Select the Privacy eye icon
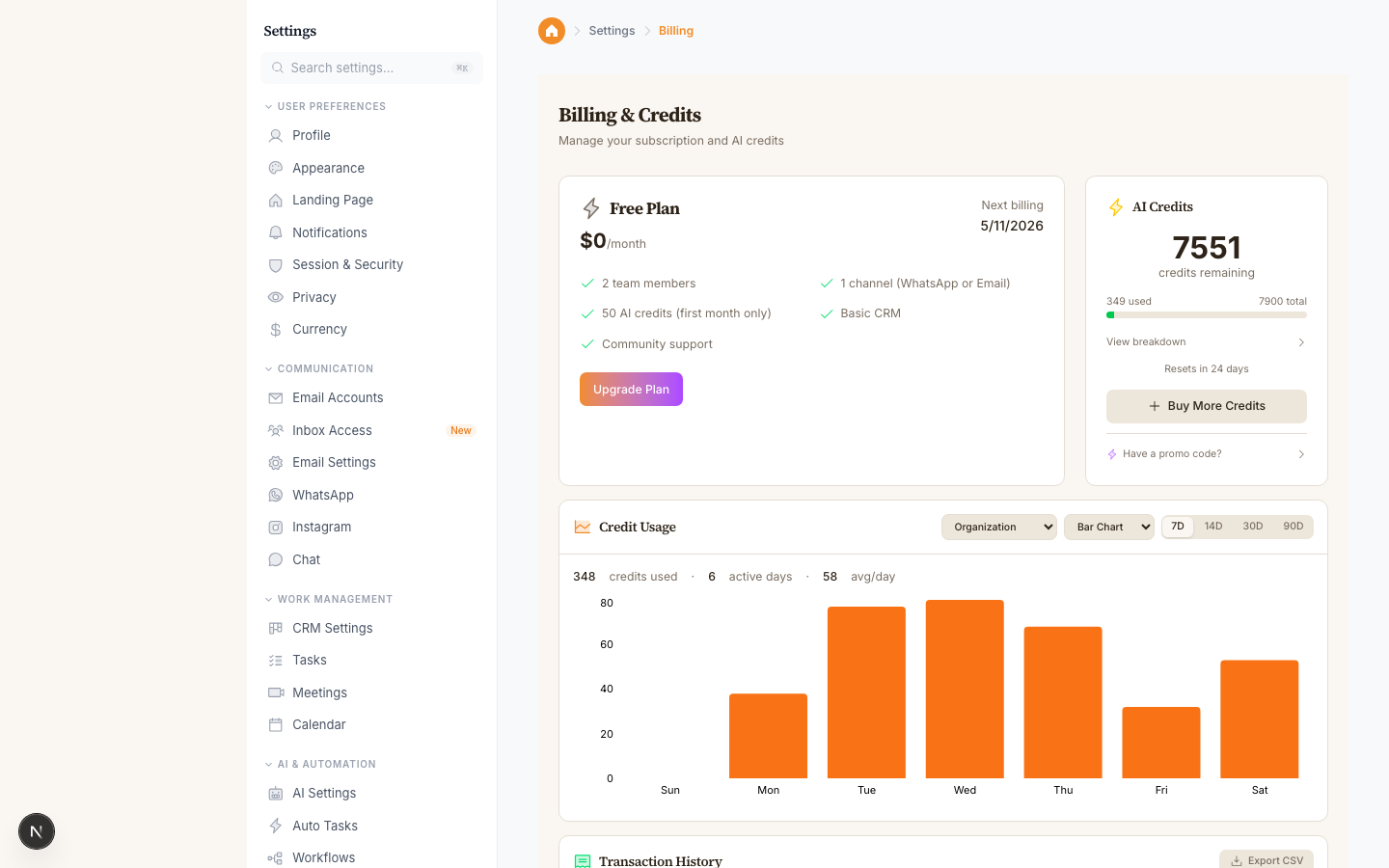 point(276,297)
